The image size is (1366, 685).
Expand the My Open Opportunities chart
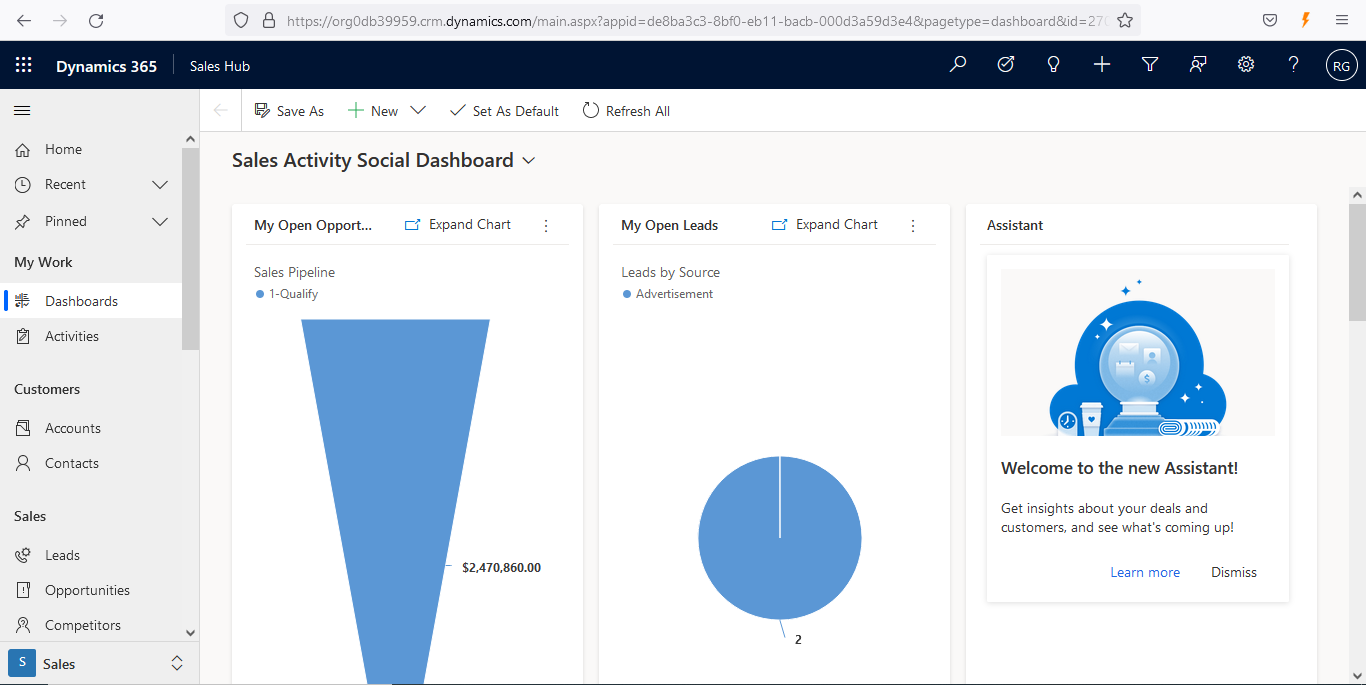pyautogui.click(x=457, y=224)
